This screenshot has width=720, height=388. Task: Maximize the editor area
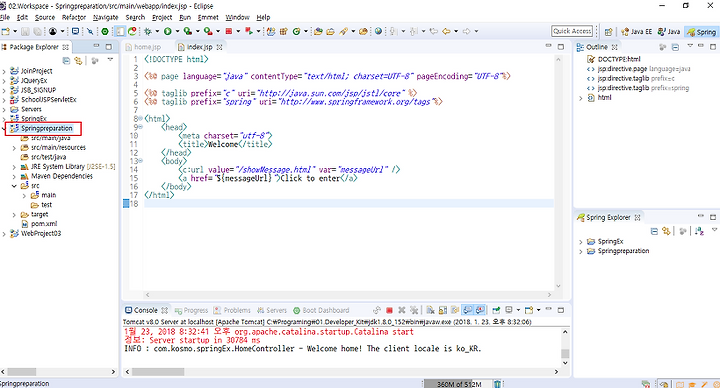[x=561, y=47]
